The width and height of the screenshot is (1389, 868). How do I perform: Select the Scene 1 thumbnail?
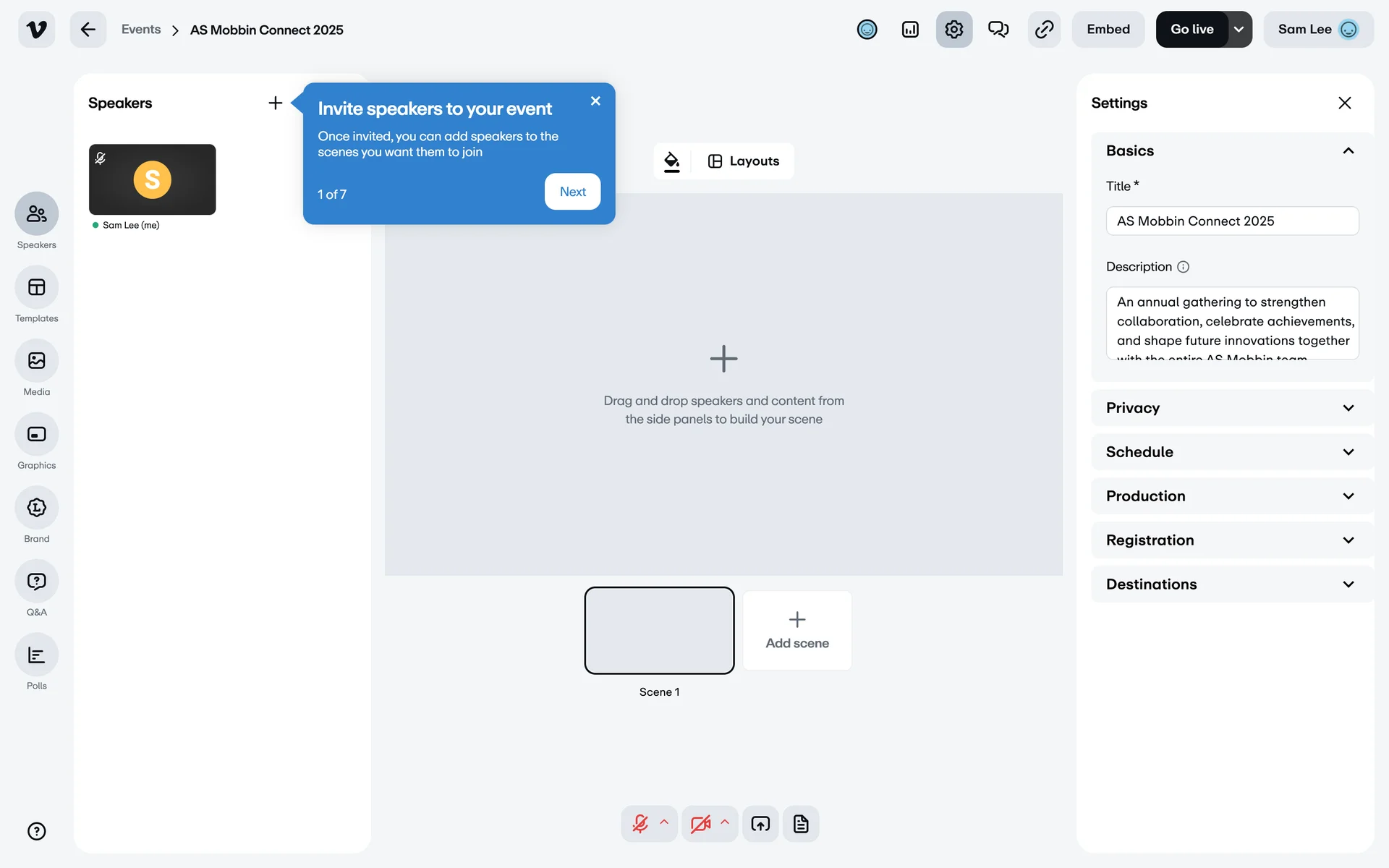click(x=659, y=630)
